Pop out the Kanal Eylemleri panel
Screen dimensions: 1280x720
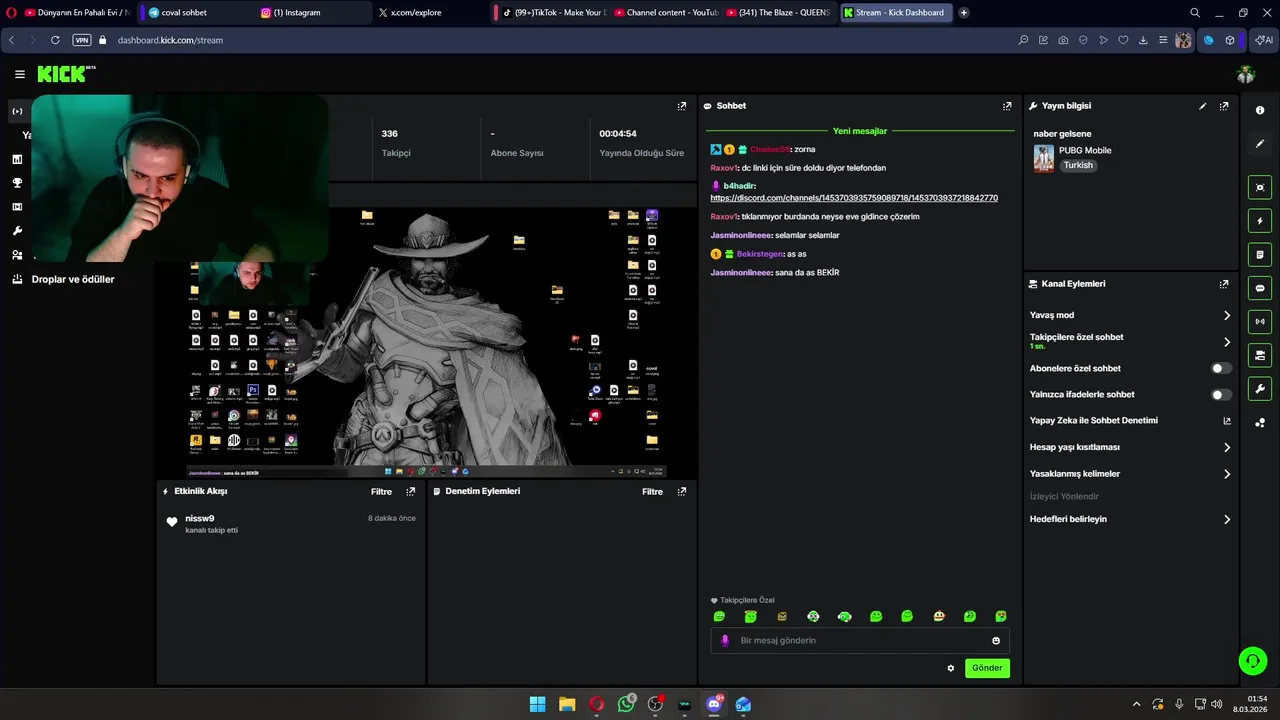(x=1224, y=284)
